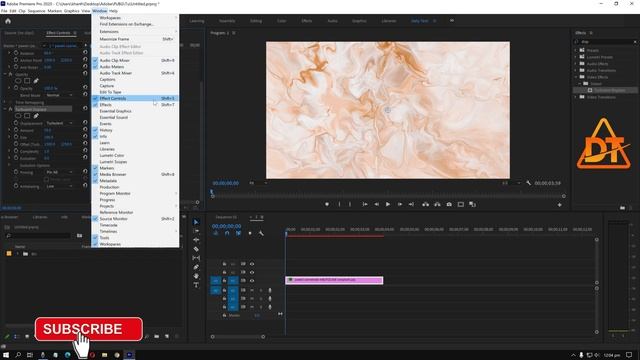Select the Hand tool

196,276
